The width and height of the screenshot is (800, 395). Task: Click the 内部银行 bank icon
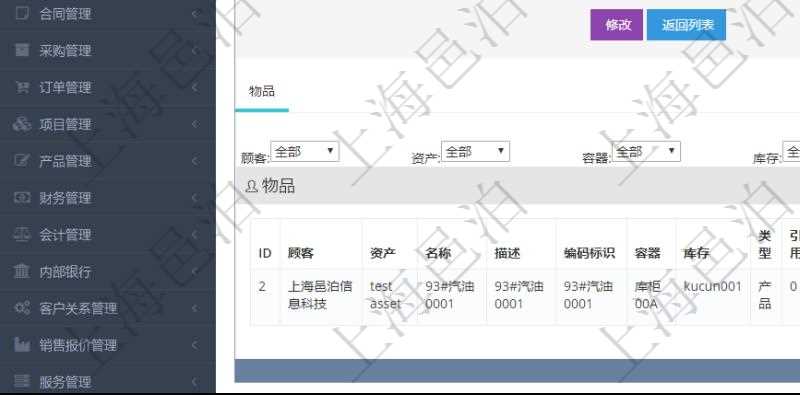click(21, 271)
